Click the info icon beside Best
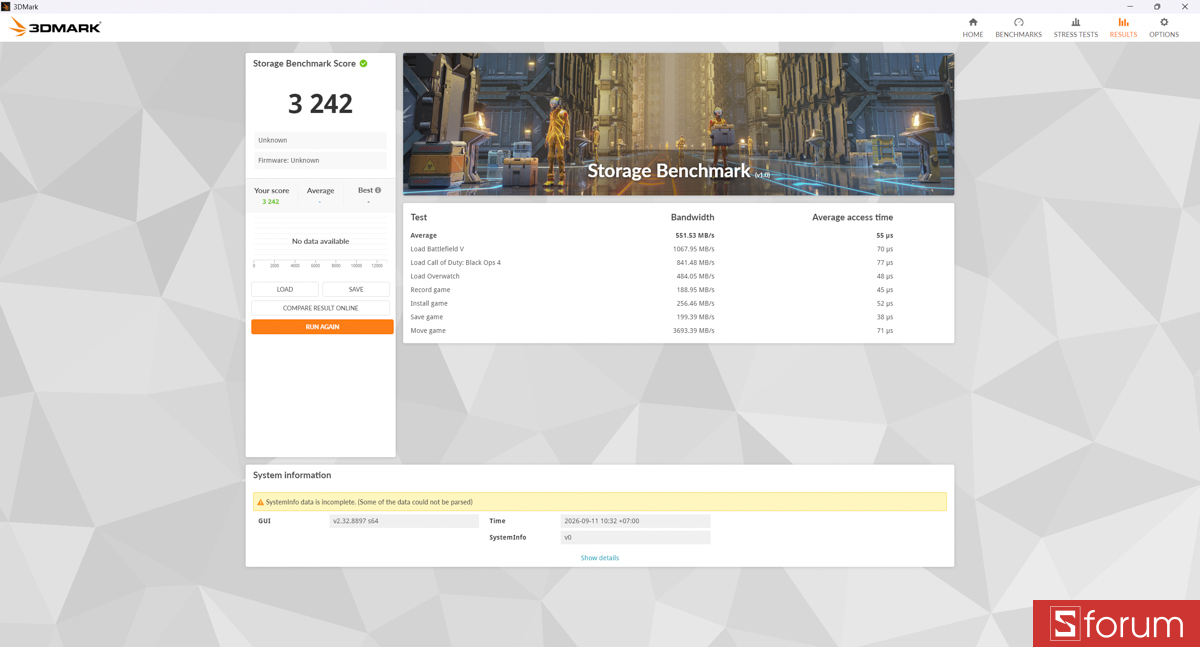This screenshot has height=647, width=1200. 378,190
